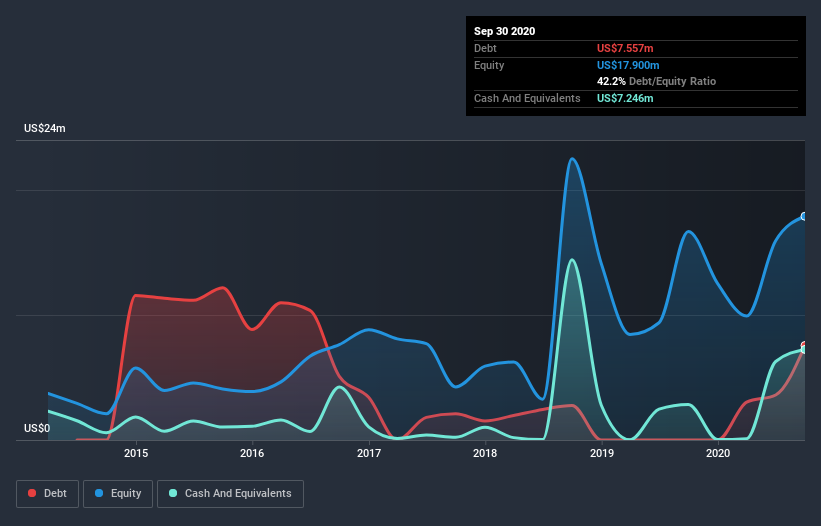This screenshot has height=526, width=821.
Task: Click the 2018 x-axis label
Action: (485, 453)
